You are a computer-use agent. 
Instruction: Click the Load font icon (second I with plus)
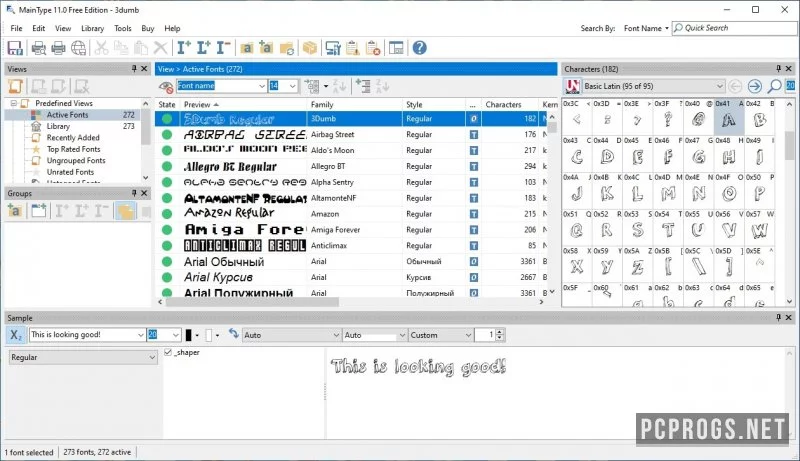pos(204,48)
